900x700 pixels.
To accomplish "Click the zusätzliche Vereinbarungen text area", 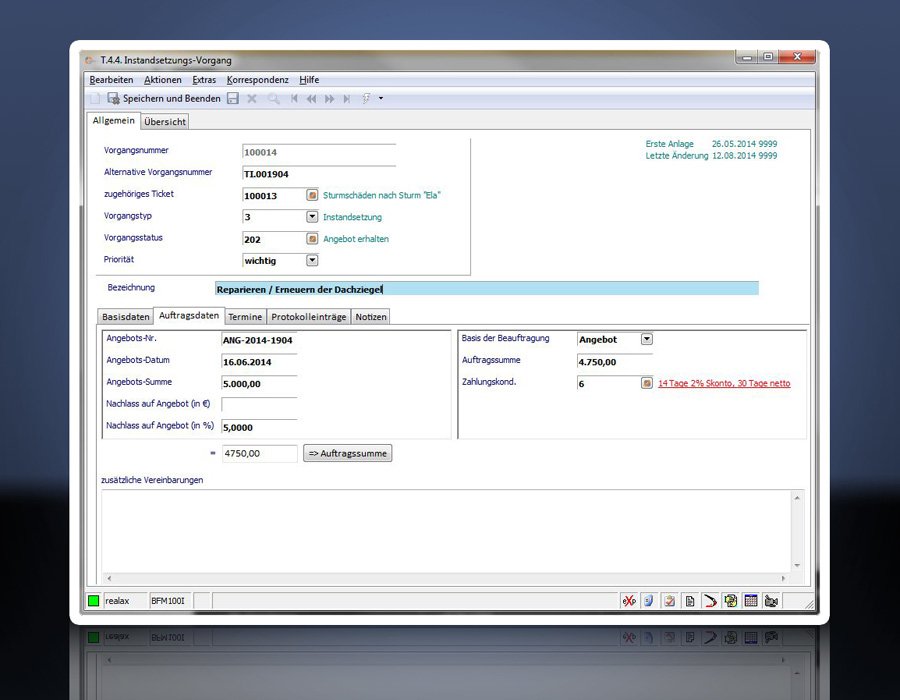I will (447, 531).
